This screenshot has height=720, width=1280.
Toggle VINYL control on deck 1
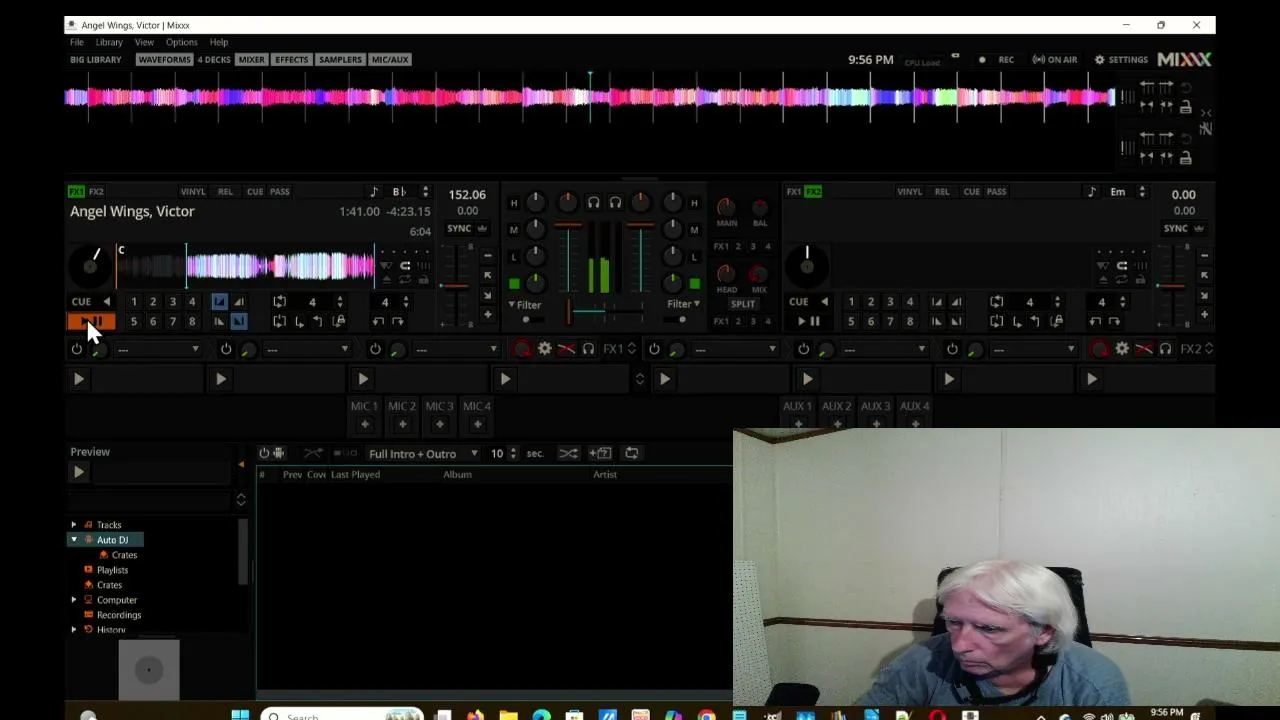pos(193,192)
